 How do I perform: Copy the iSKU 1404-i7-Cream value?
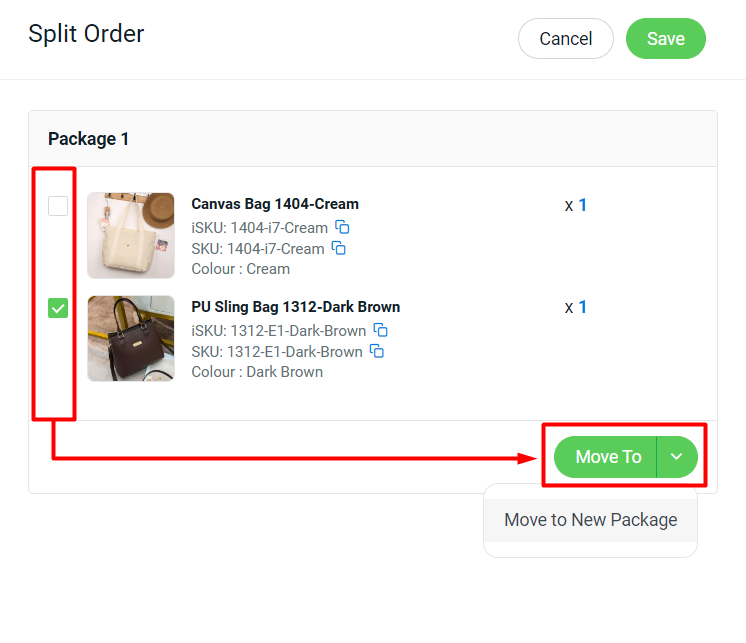coord(342,227)
